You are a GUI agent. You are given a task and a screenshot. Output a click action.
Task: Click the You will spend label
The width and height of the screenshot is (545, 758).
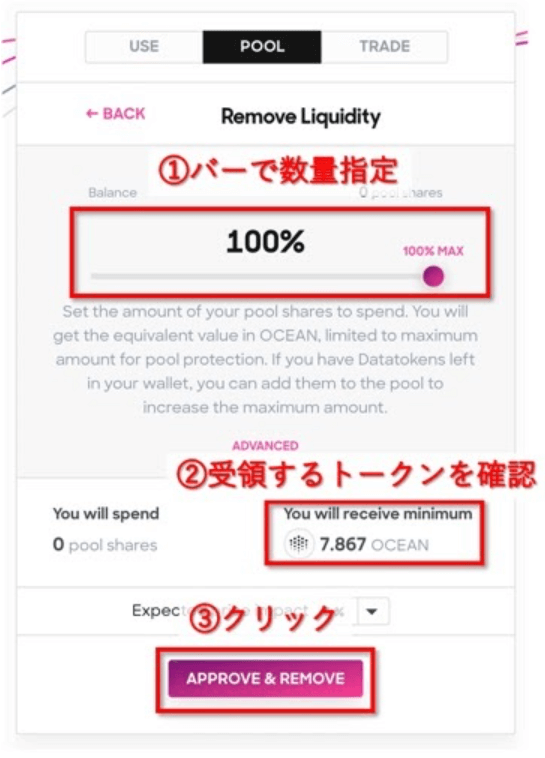tap(106, 513)
